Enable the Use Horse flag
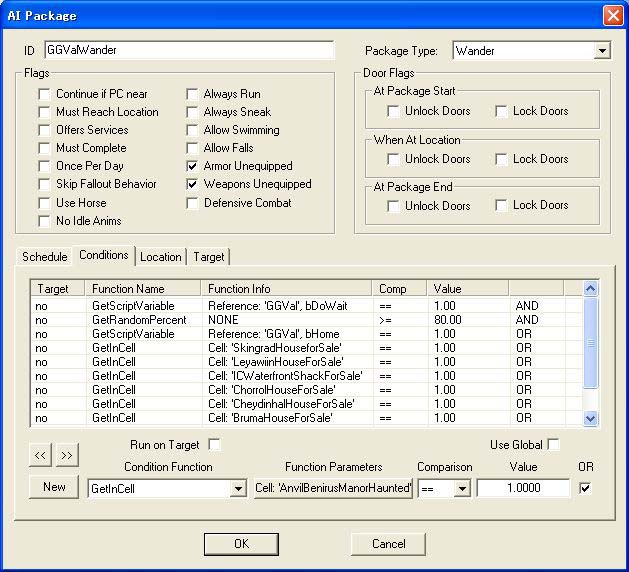 [x=44, y=203]
